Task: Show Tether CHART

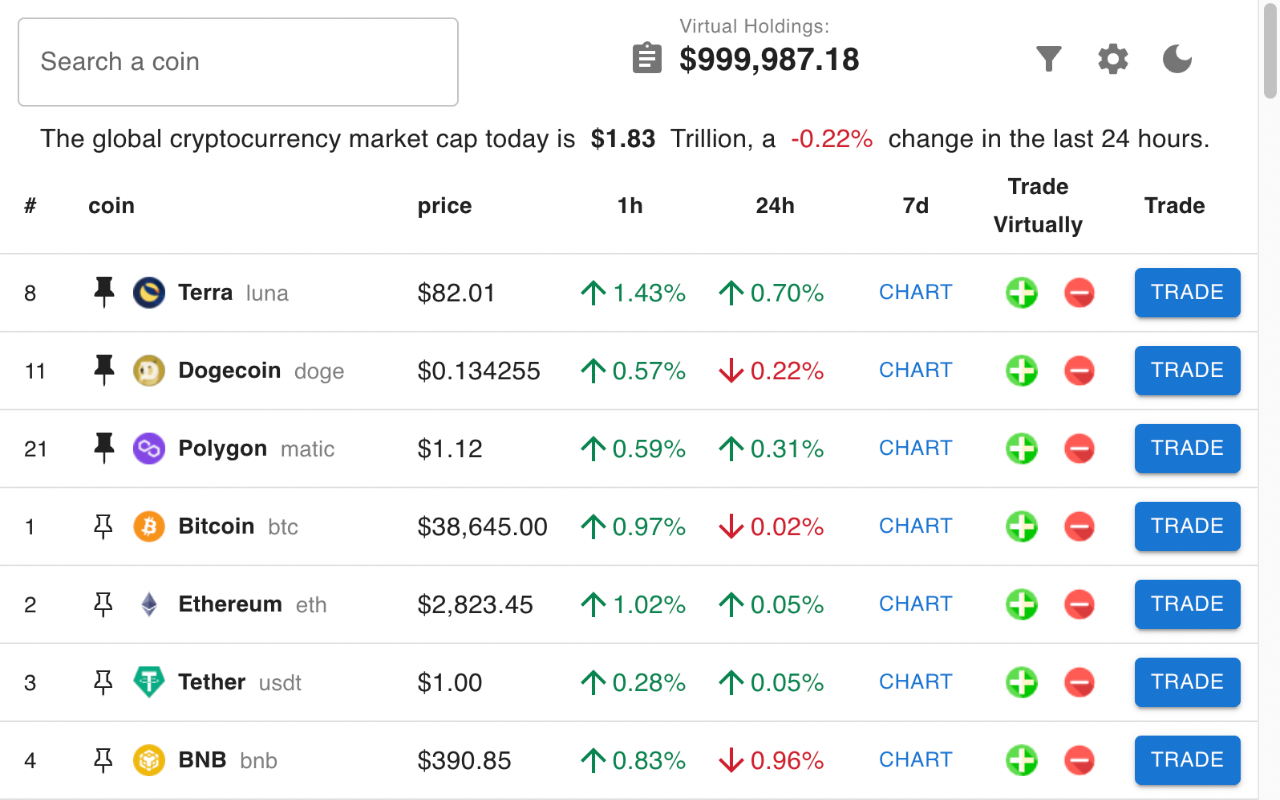Action: 915,683
